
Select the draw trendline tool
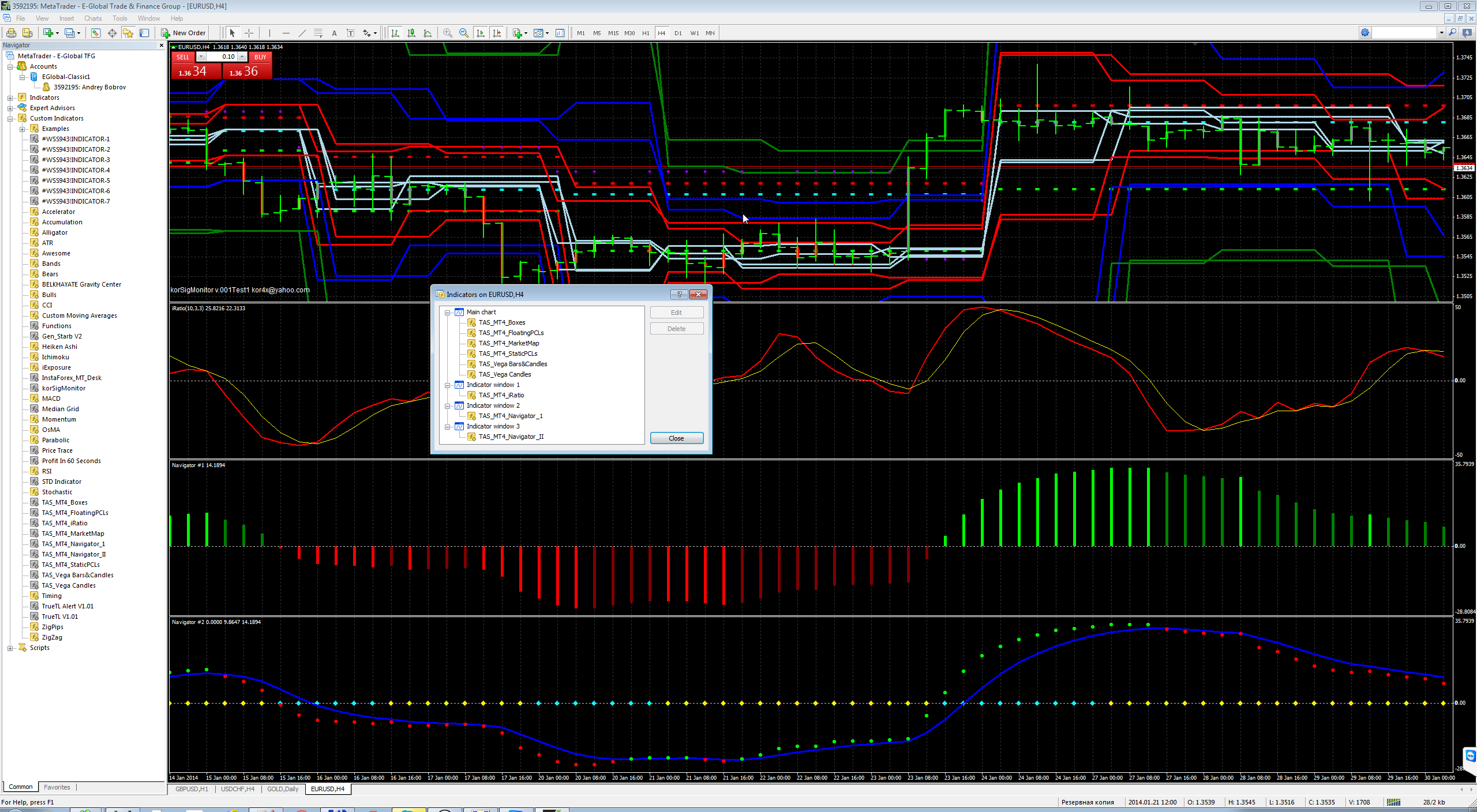(302, 33)
